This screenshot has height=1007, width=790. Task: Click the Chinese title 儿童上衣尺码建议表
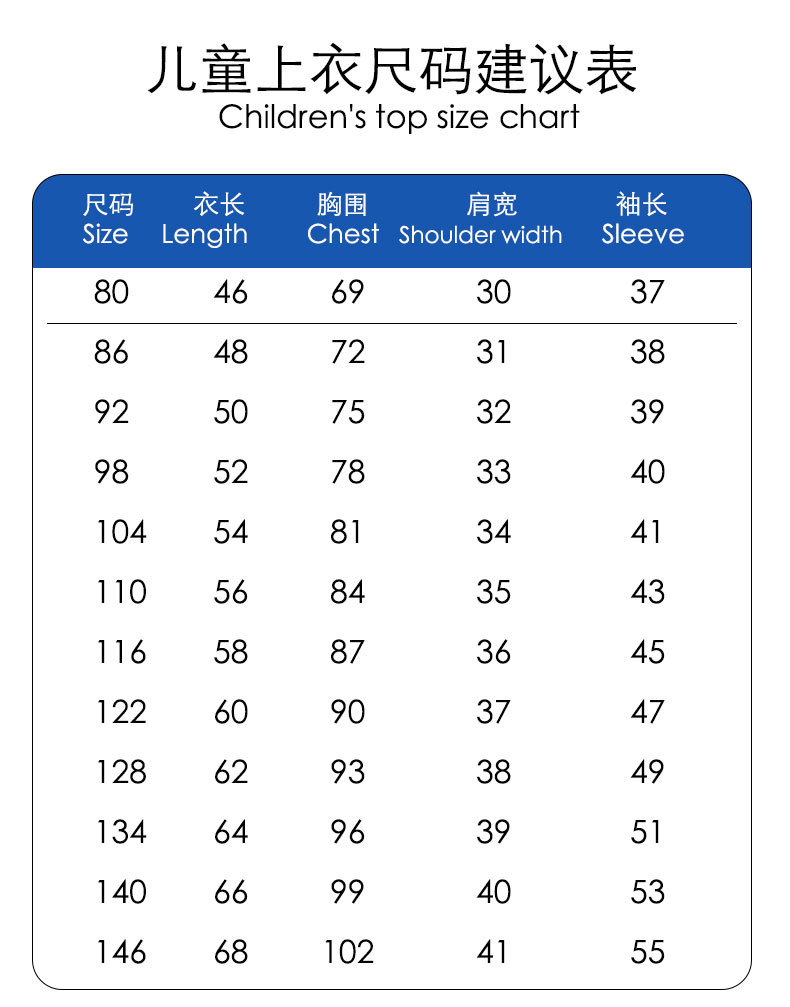[393, 70]
